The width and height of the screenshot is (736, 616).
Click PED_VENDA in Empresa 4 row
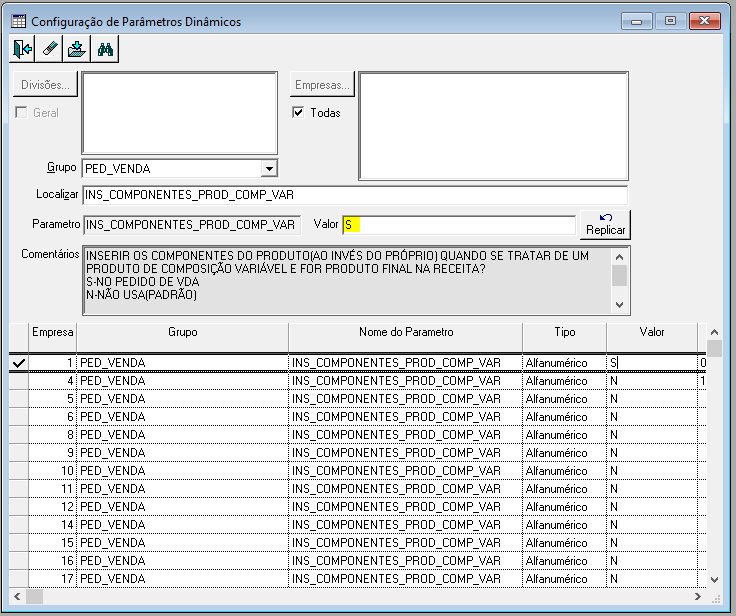(113, 381)
